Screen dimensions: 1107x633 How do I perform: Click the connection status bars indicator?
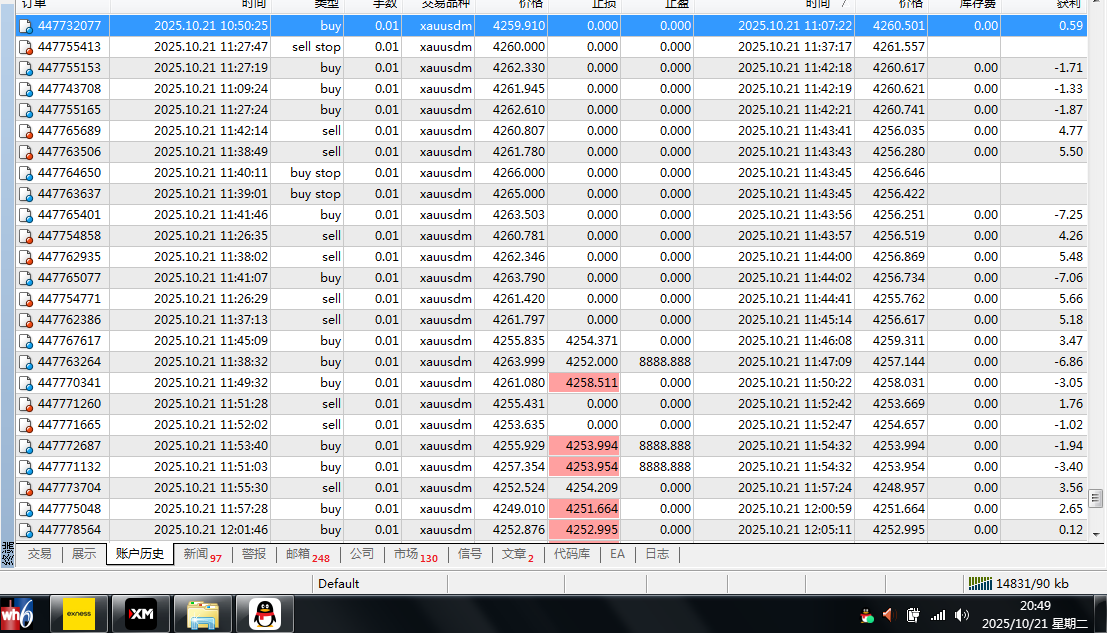click(x=979, y=583)
